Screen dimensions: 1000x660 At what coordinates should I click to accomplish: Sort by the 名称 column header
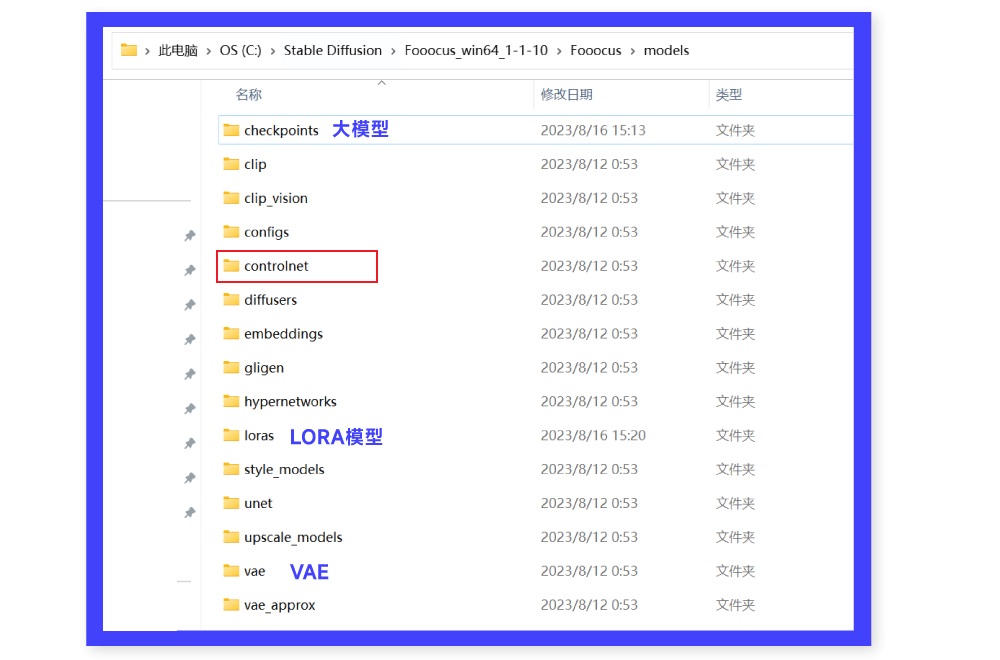pyautogui.click(x=249, y=94)
